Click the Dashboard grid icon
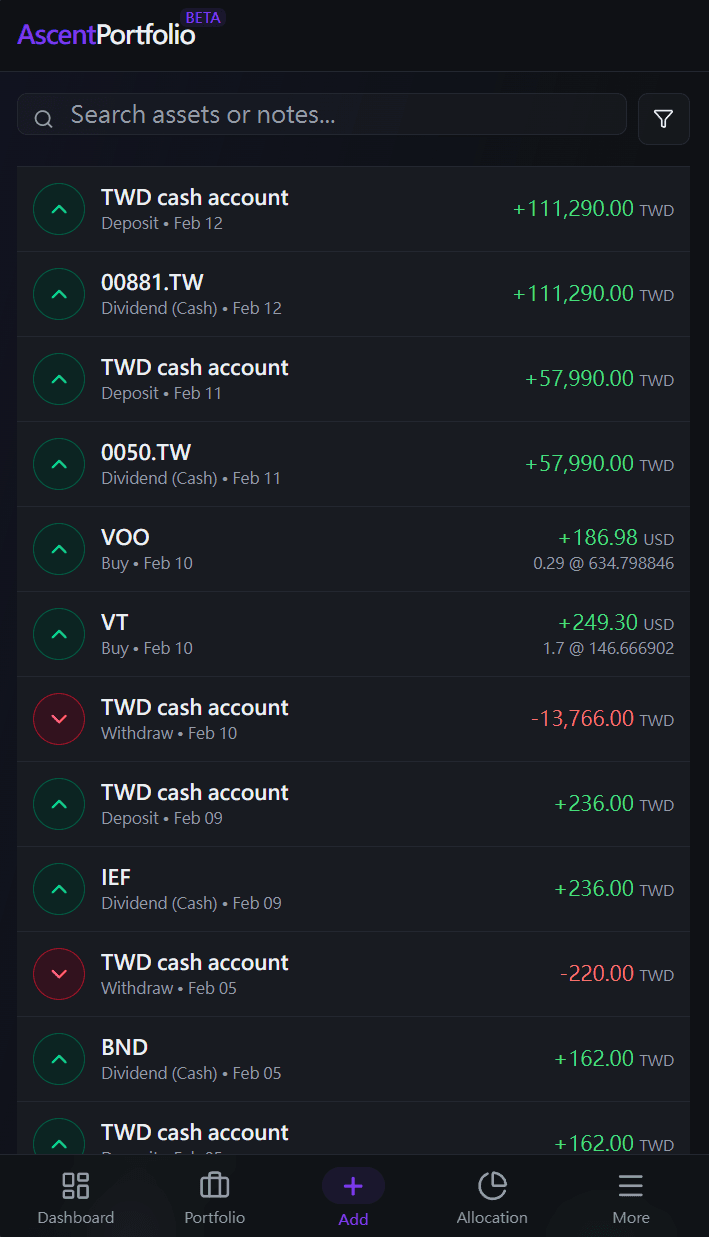This screenshot has height=1237, width=709. click(x=76, y=1186)
